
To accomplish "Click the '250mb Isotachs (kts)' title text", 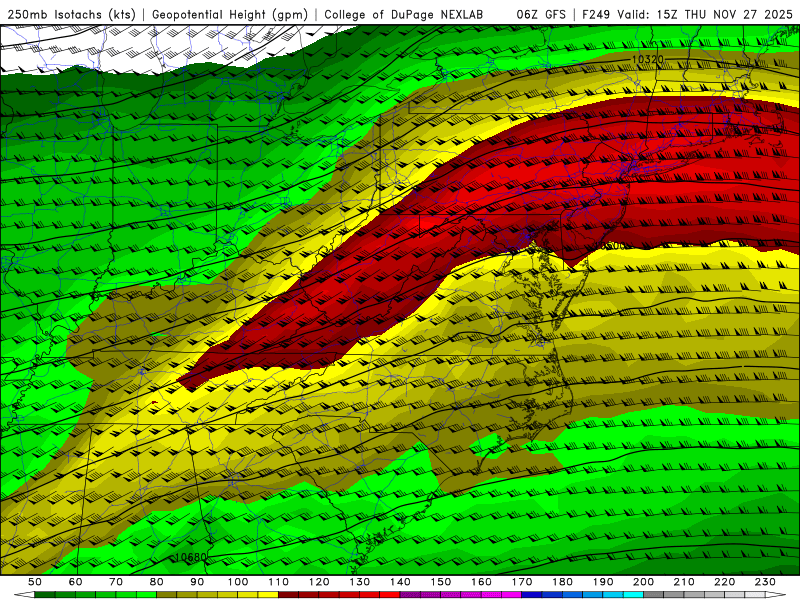I will 71,15.
